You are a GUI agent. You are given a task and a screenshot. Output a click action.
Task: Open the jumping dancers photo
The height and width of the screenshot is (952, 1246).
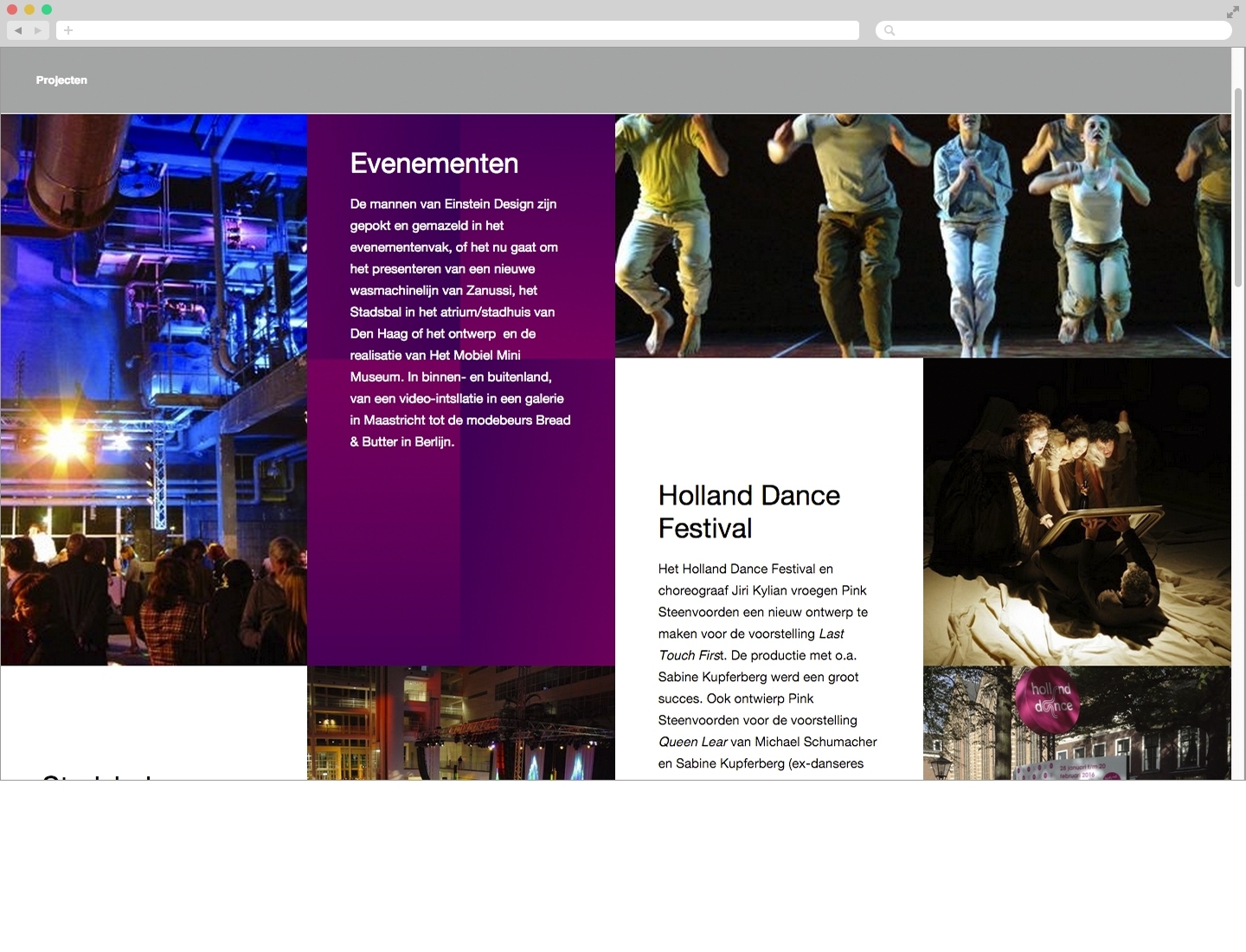click(922, 235)
